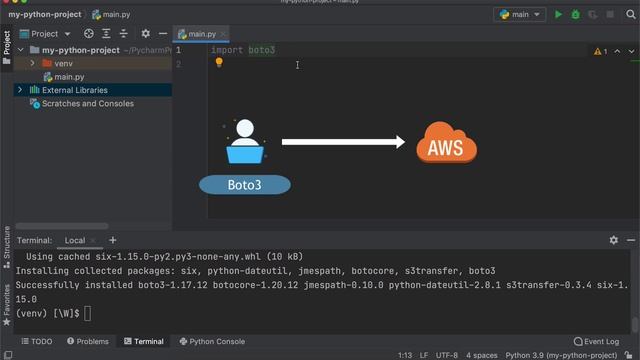The image size is (640, 360).
Task: Close the Local terminal tab
Action: (x=93, y=240)
